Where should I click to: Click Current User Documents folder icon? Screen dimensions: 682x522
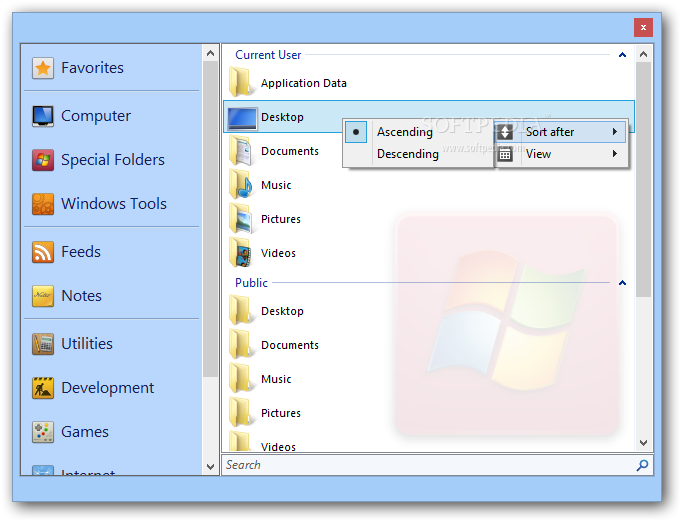point(241,151)
